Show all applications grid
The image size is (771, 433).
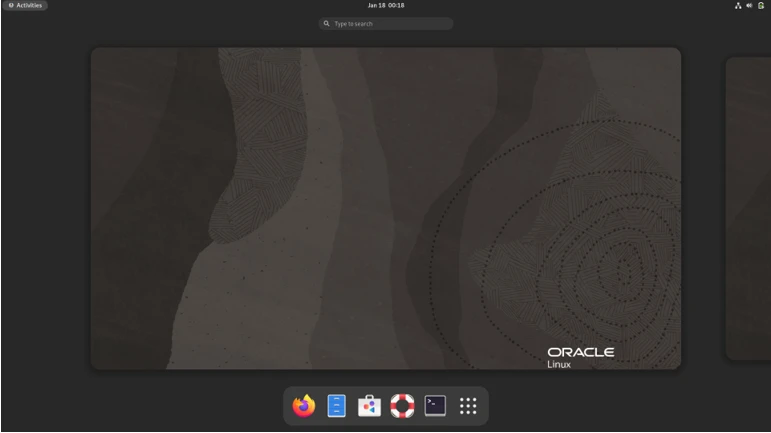(468, 406)
